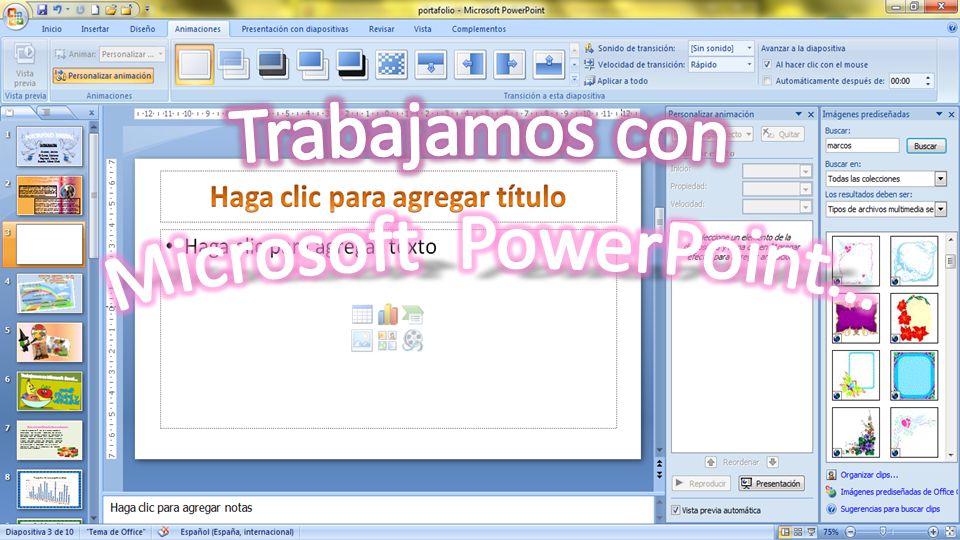Image resolution: width=960 pixels, height=540 pixels.
Task: Apply the push-down arrow transition effect
Action: coord(430,64)
